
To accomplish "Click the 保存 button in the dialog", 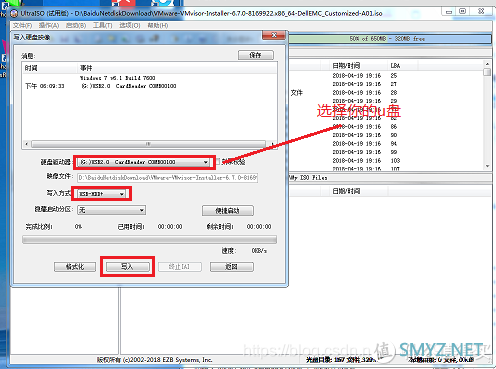I will pyautogui.click(x=256, y=55).
